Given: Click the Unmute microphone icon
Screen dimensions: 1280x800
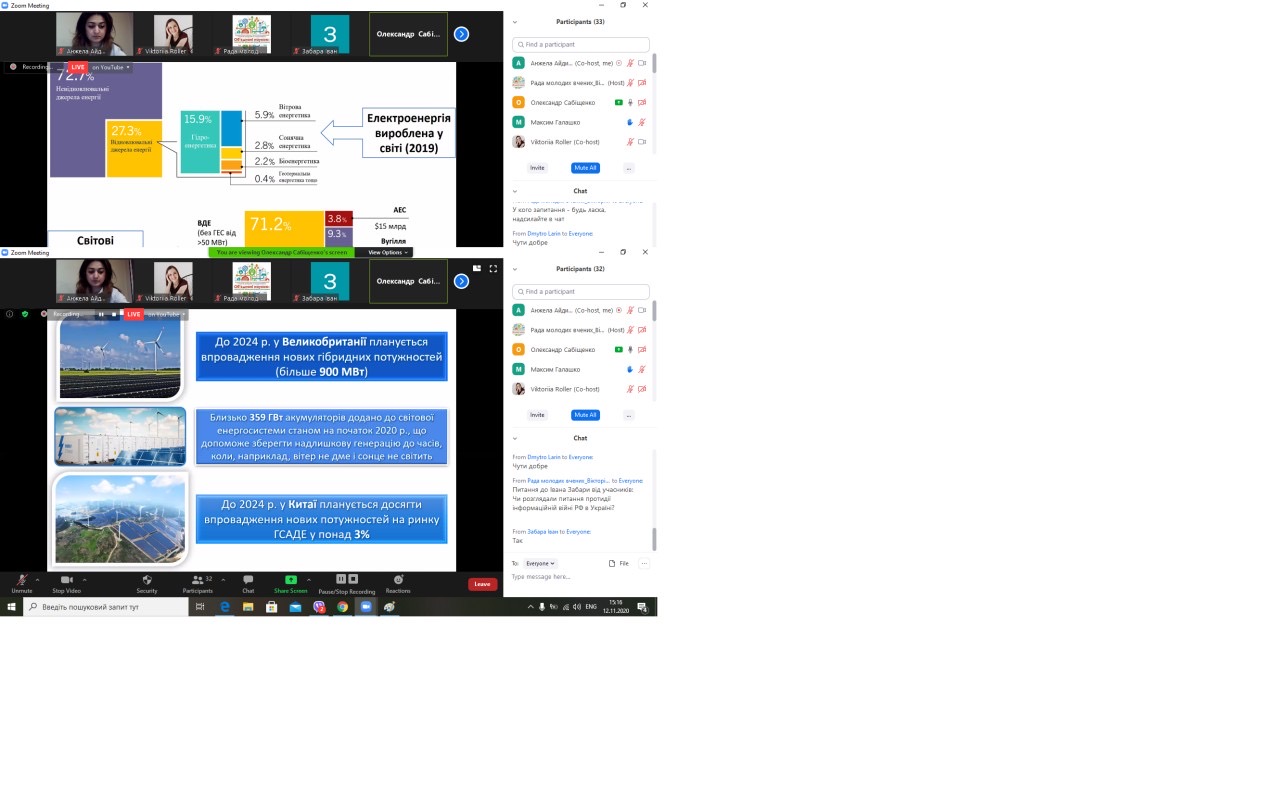Looking at the screenshot, I should tap(21, 580).
